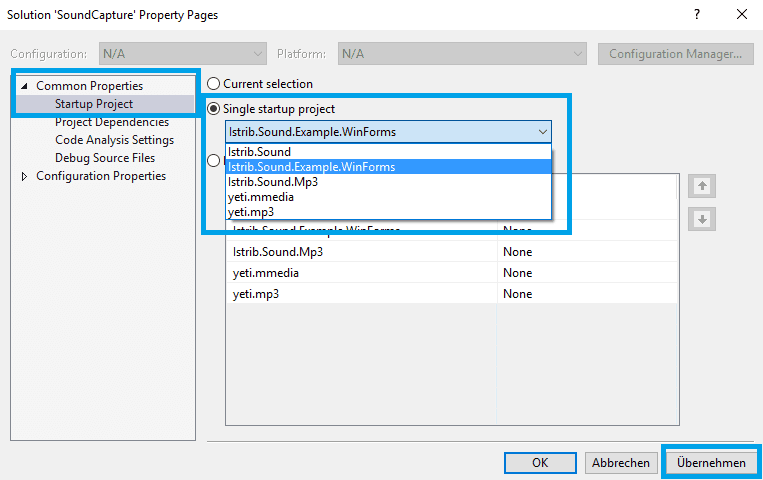The image size is (763, 480).
Task: Choose Istrib.Sound from the dropdown list
Action: (x=260, y=152)
